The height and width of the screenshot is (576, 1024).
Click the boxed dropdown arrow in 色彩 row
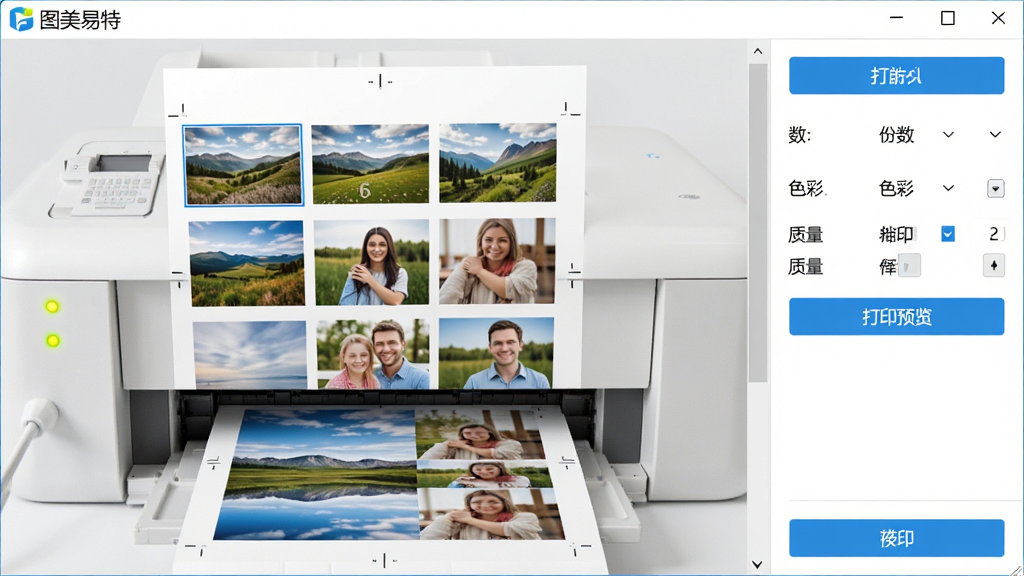pos(995,189)
